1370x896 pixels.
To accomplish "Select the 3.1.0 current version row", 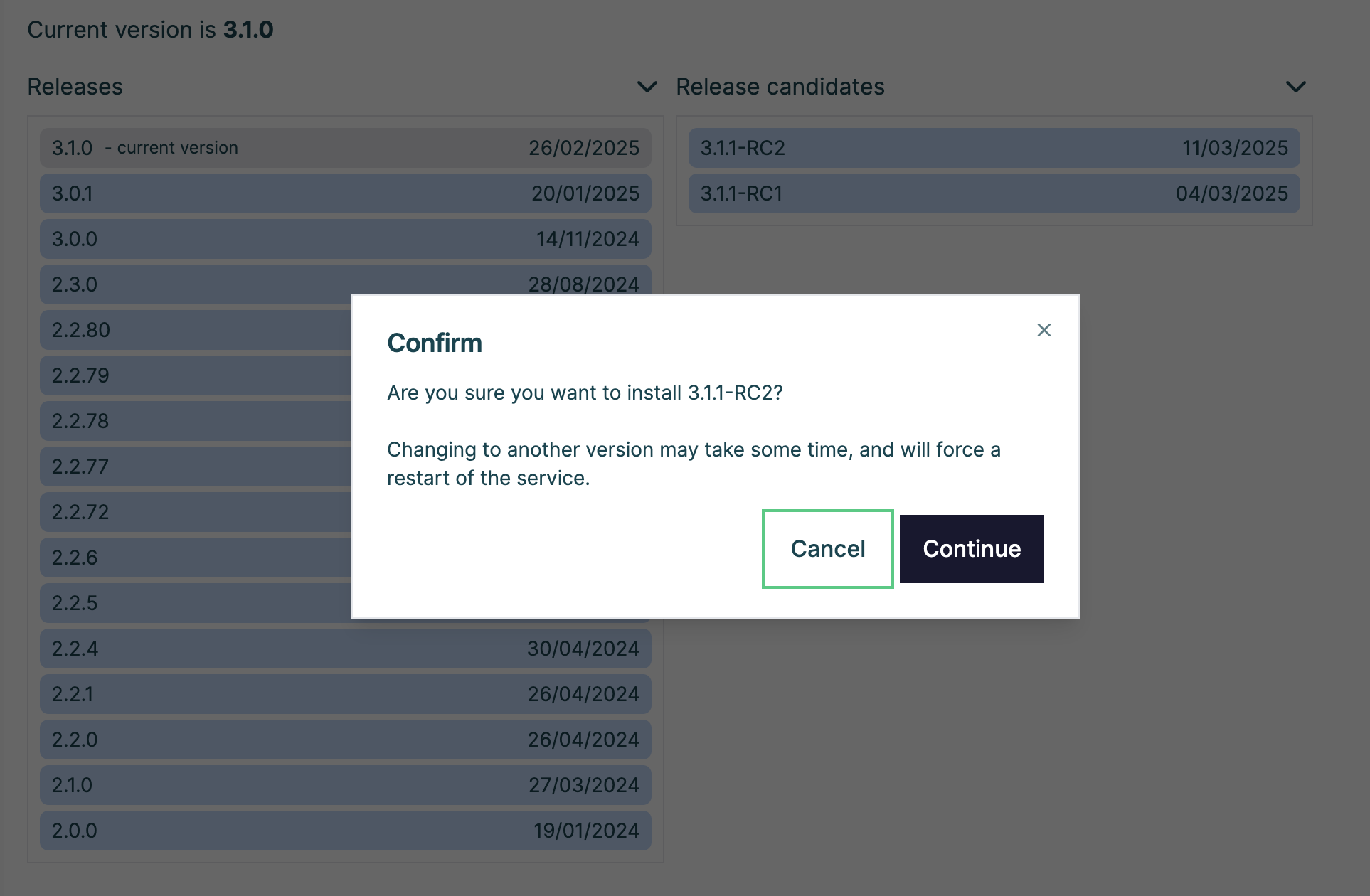I will click(345, 148).
